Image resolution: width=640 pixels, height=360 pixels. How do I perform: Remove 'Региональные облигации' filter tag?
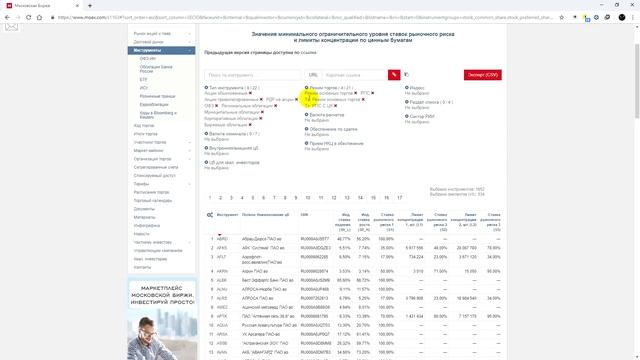point(276,106)
